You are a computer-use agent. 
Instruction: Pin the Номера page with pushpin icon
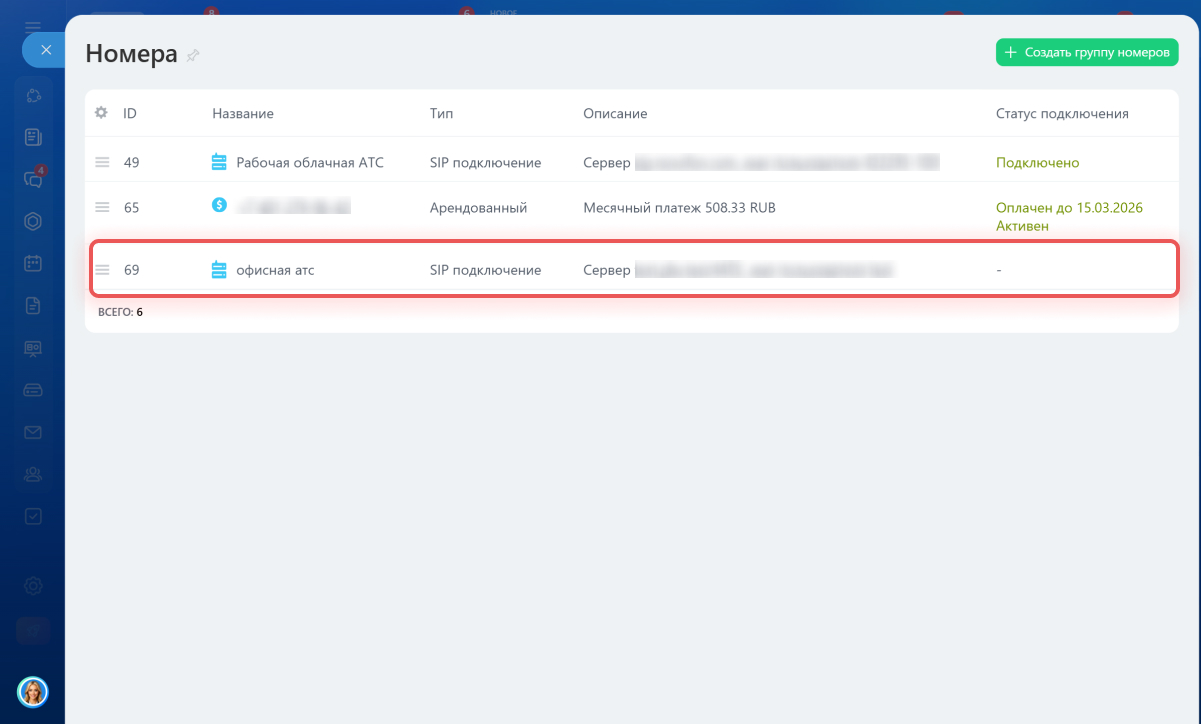[x=193, y=56]
